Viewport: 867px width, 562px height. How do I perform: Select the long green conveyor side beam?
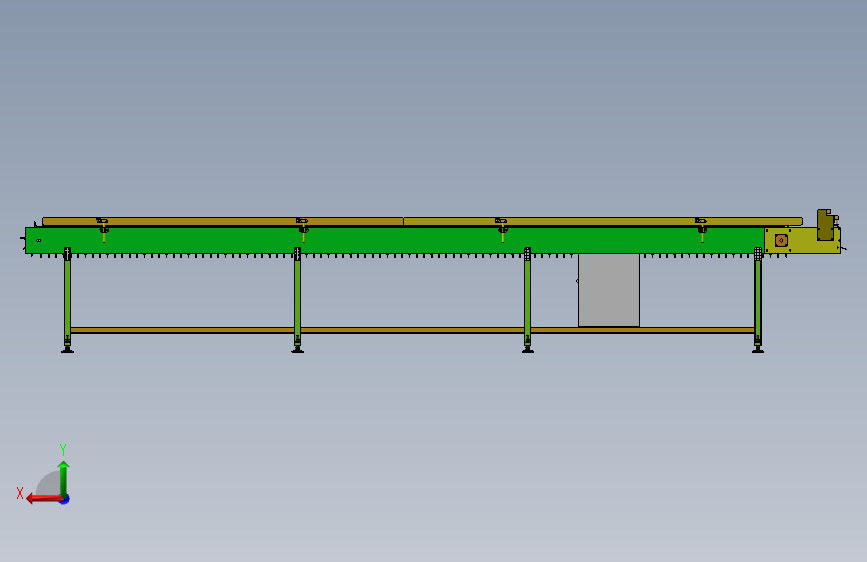(394, 240)
